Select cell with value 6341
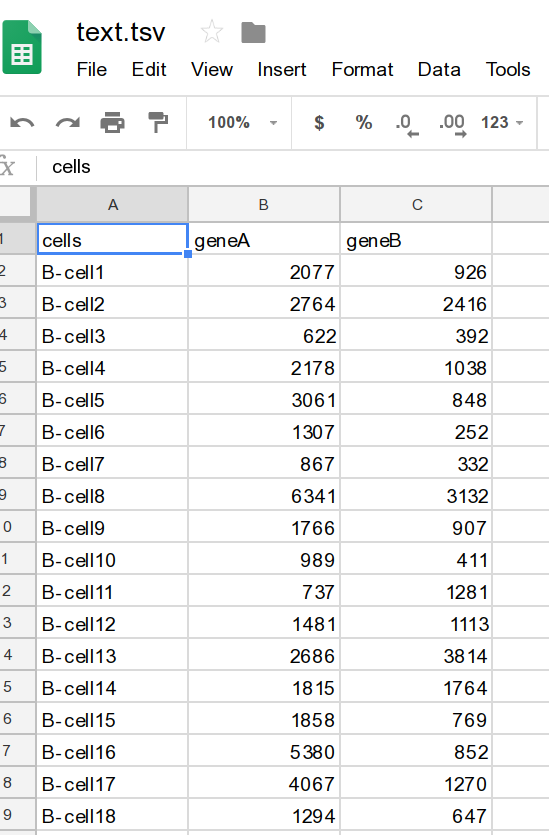Screen dimensions: 549x835 point(264,495)
